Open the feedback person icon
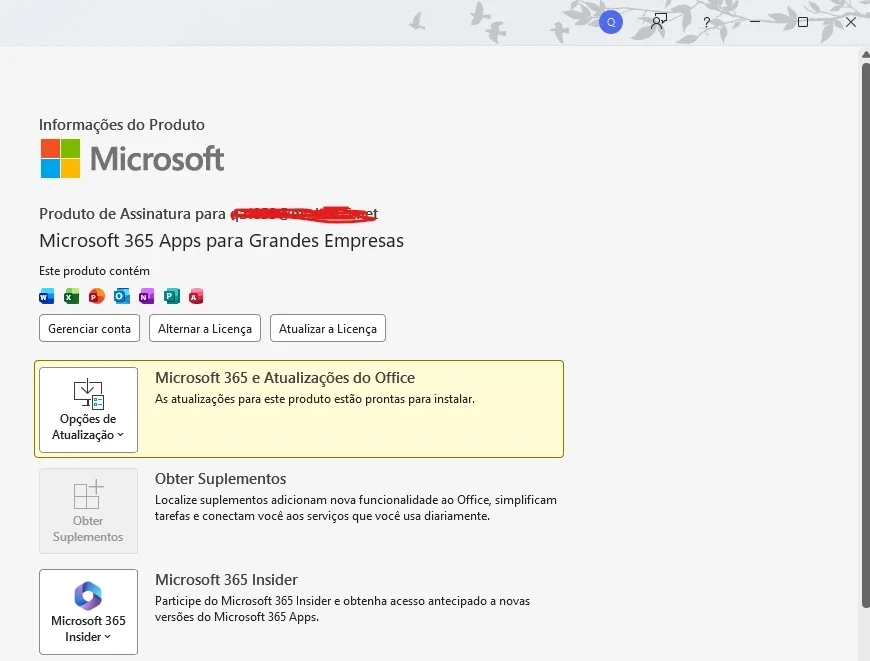Screen dimensions: 870x661 pos(659,22)
